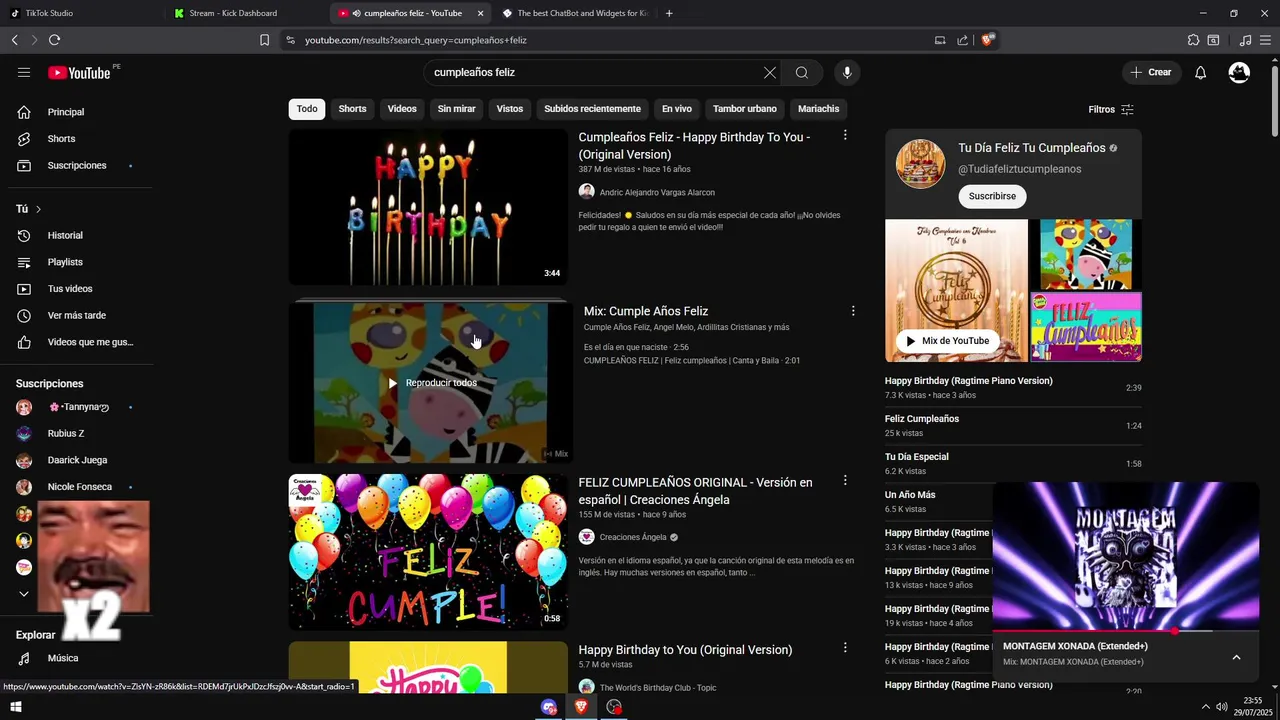Viewport: 1280px width, 720px height.
Task: Click Reproducir todos on mix thumbnail
Action: 432,383
